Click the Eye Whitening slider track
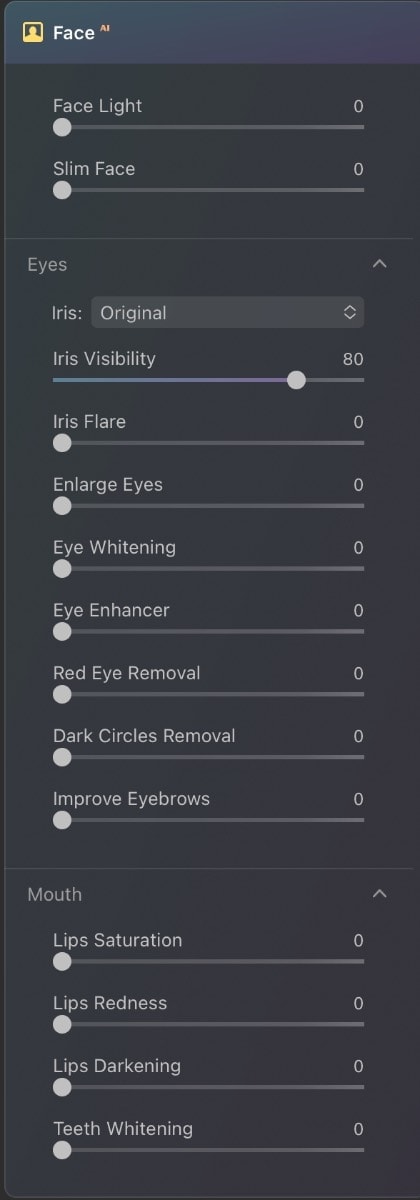This screenshot has width=420, height=1200. tap(208, 569)
